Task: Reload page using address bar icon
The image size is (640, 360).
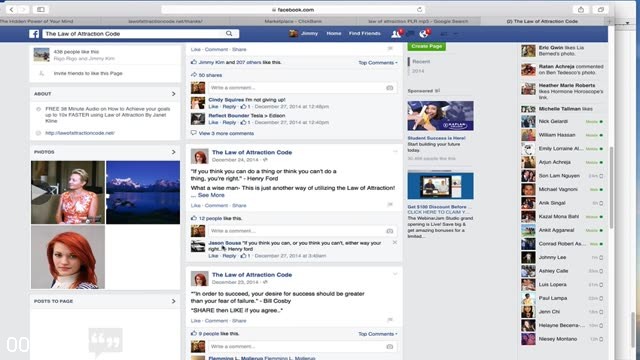Action: (x=419, y=9)
